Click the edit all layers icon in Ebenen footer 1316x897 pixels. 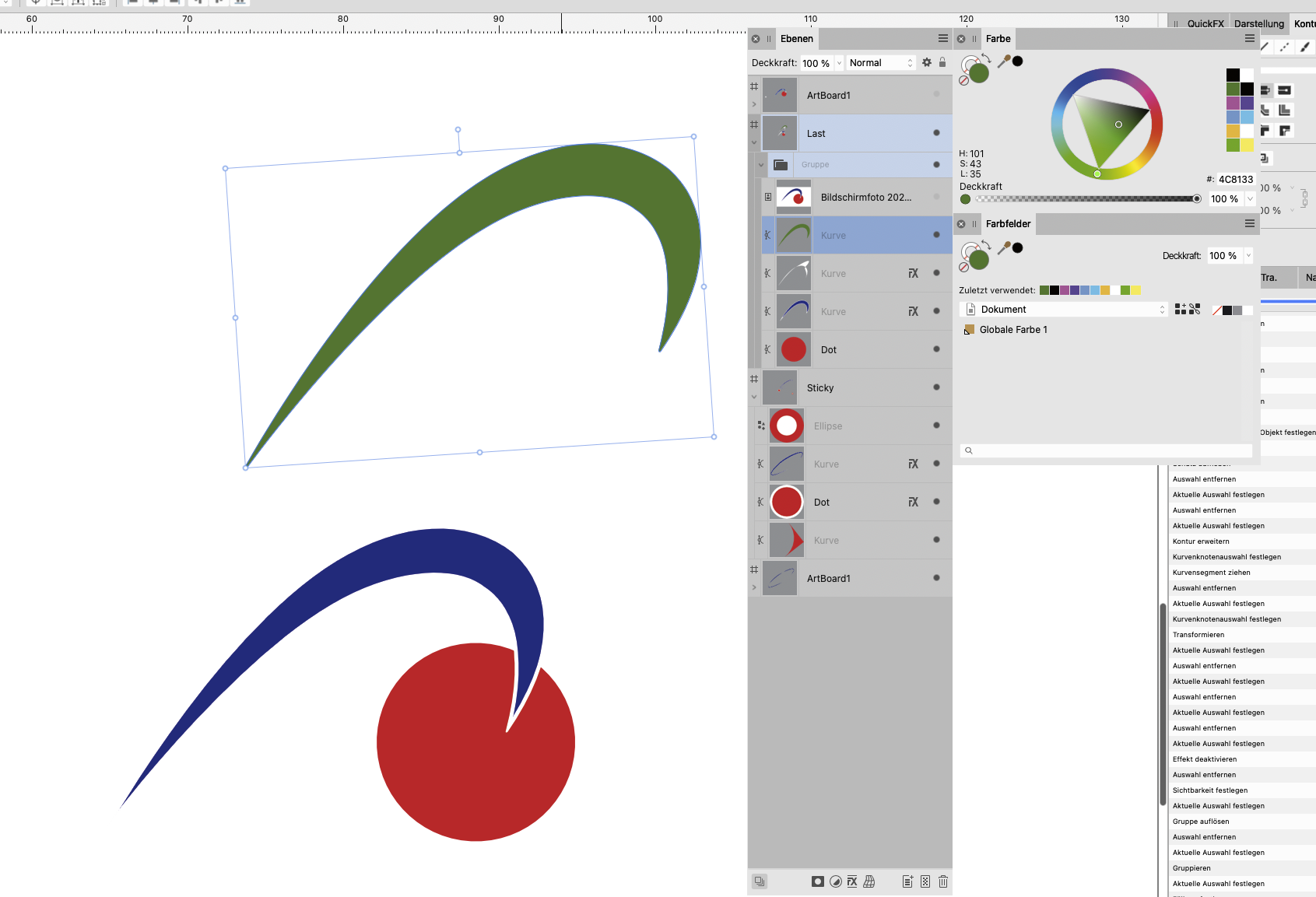pos(760,881)
